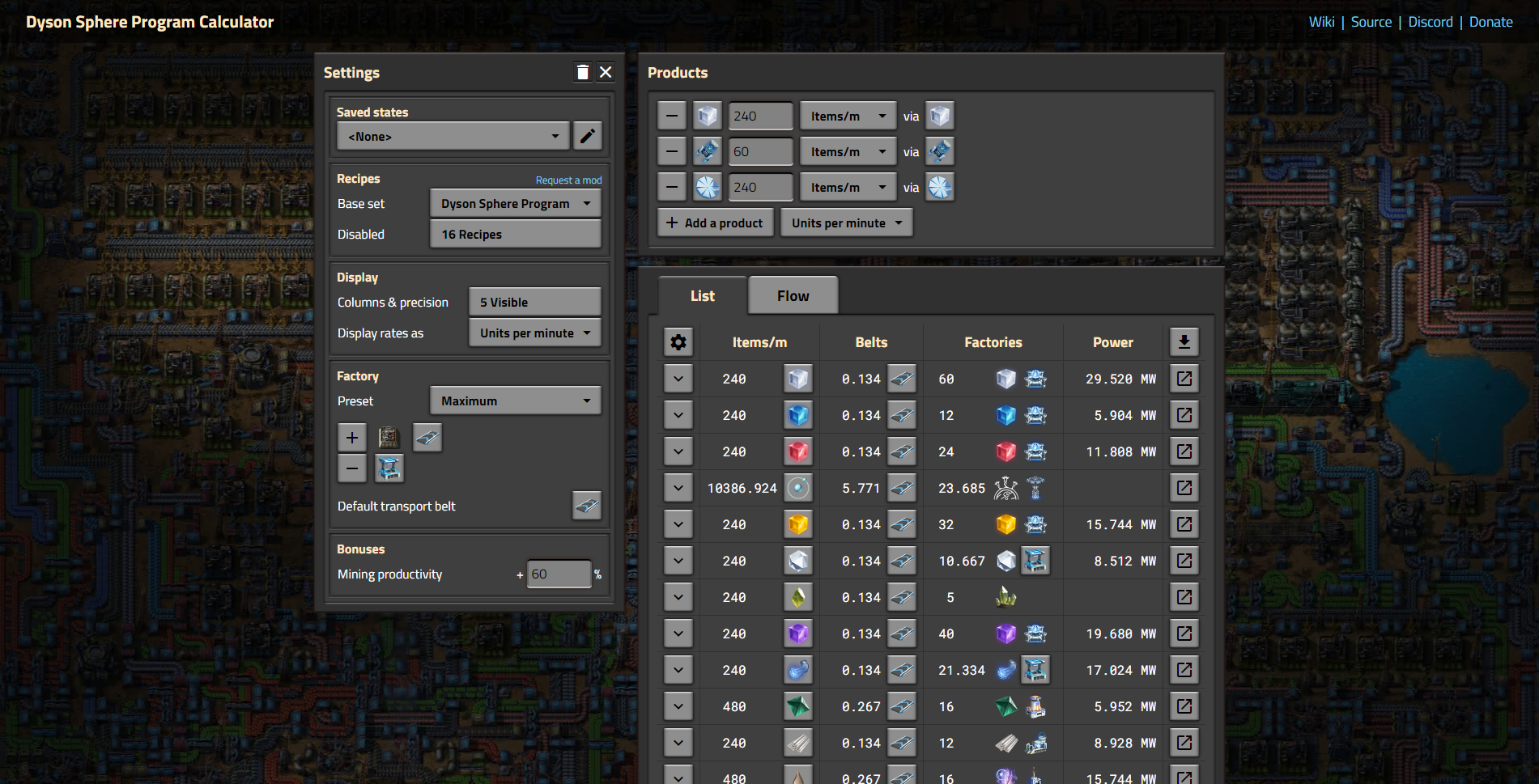Click the 16 Recipes disabled button
The width and height of the screenshot is (1539, 784).
(x=515, y=234)
